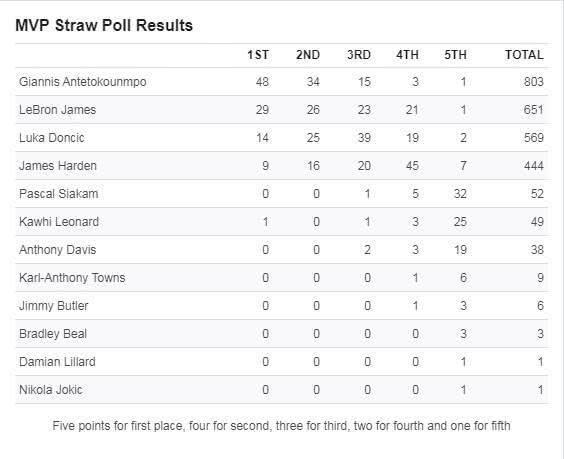Image resolution: width=564 pixels, height=459 pixels.
Task: Select the 2ND column header
Action: point(308,55)
